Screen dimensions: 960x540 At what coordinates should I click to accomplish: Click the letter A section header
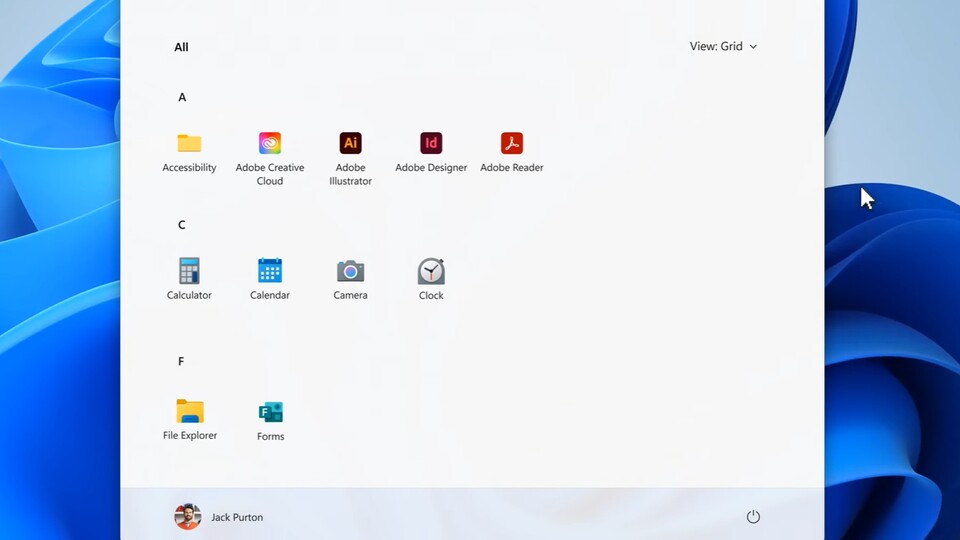coord(182,97)
